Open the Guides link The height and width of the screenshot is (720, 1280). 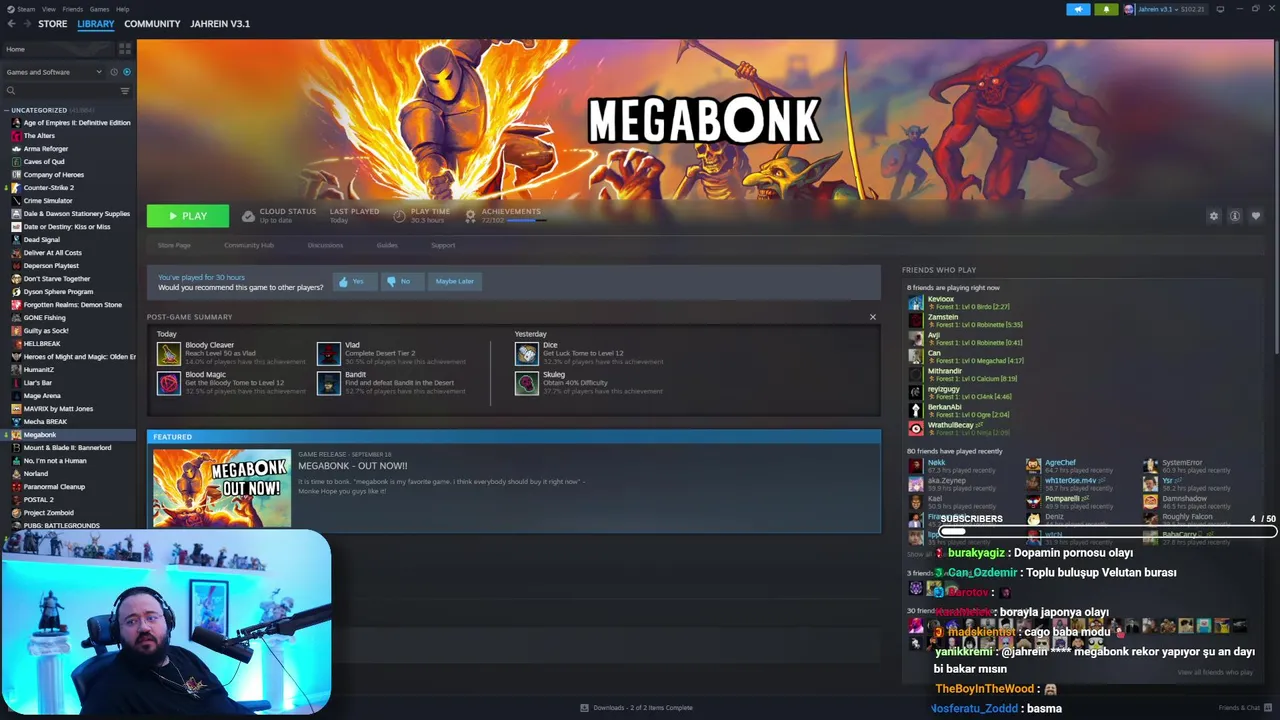coord(387,245)
